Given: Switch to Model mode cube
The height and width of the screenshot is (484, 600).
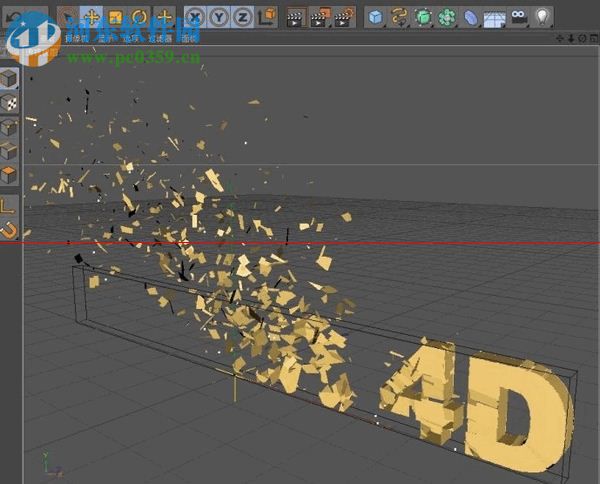Looking at the screenshot, I should [x=9, y=79].
